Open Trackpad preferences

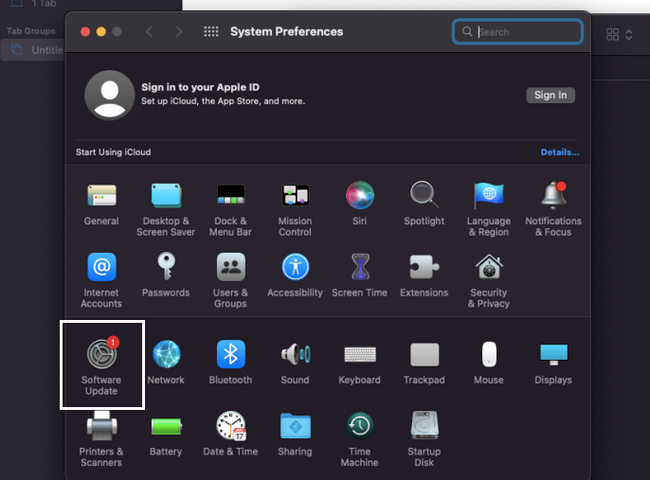tap(424, 362)
